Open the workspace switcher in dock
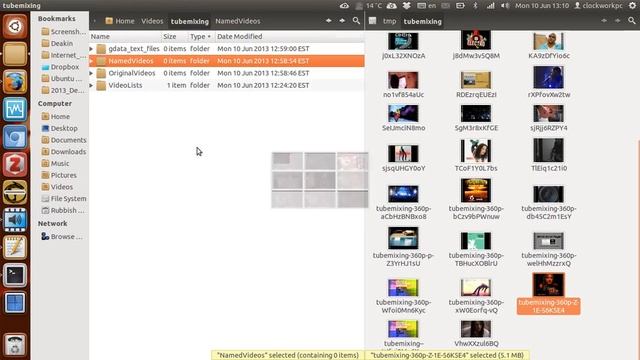The width and height of the screenshot is (640, 360). point(15,303)
